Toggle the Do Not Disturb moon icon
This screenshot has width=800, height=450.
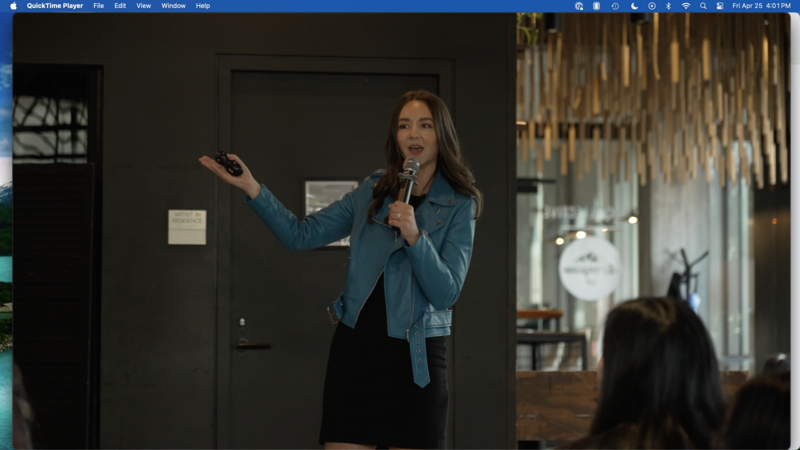coord(634,6)
